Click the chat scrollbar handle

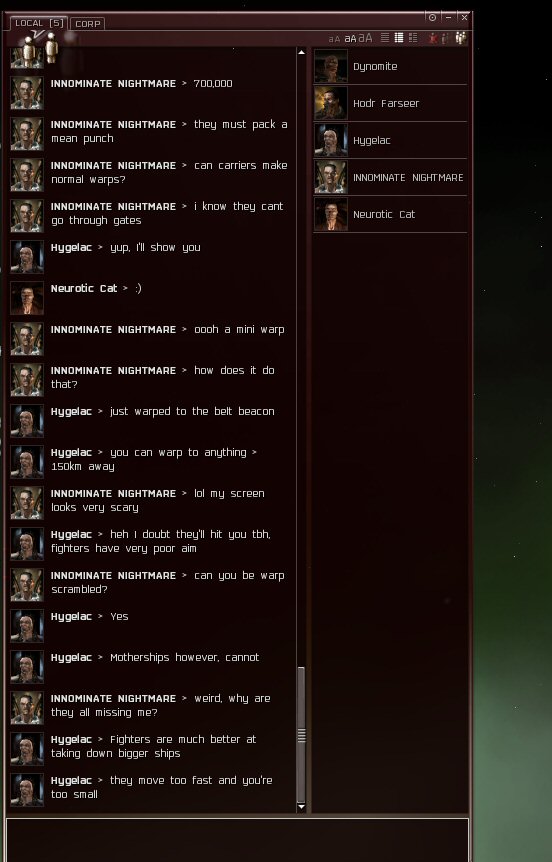[x=301, y=735]
